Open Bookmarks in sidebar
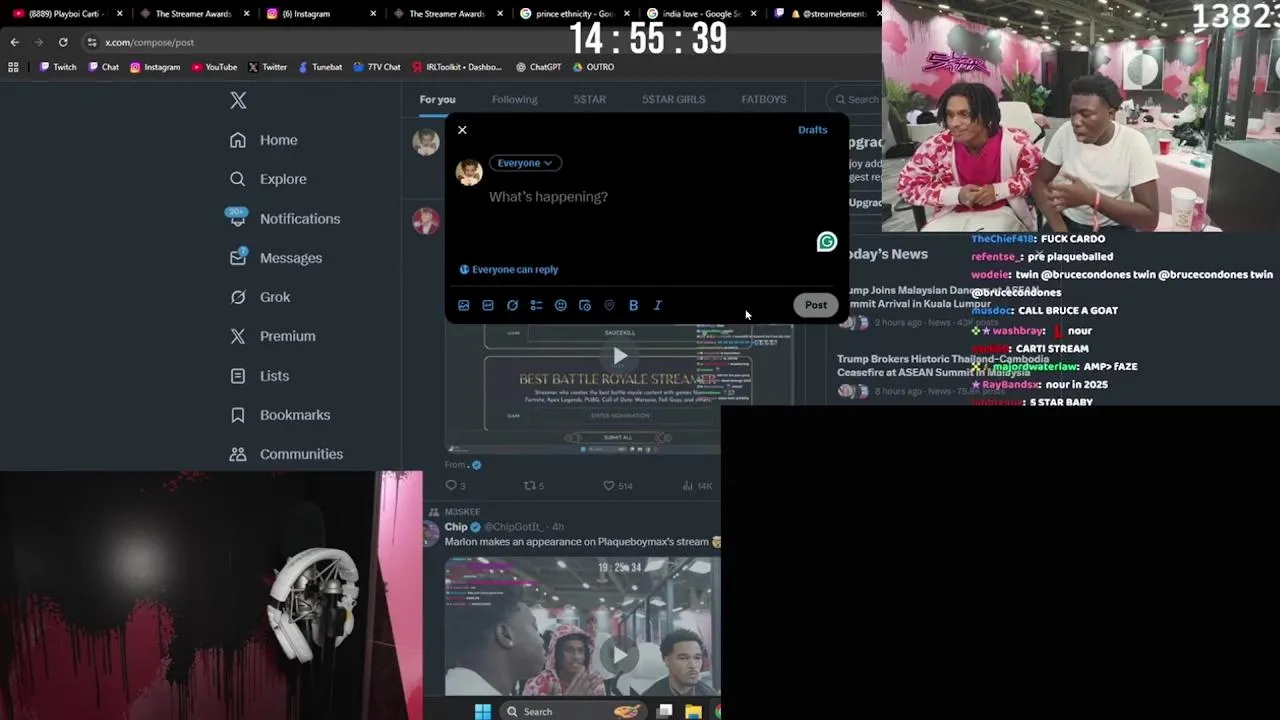Viewport: 1280px width, 720px height. point(279,415)
